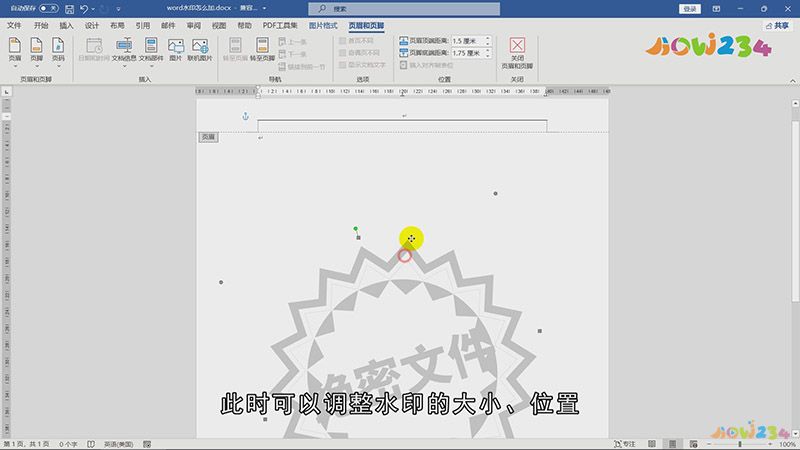Click the 插入对齐制表位 button
Image resolution: width=800 pixels, height=450 pixels.
(x=427, y=65)
